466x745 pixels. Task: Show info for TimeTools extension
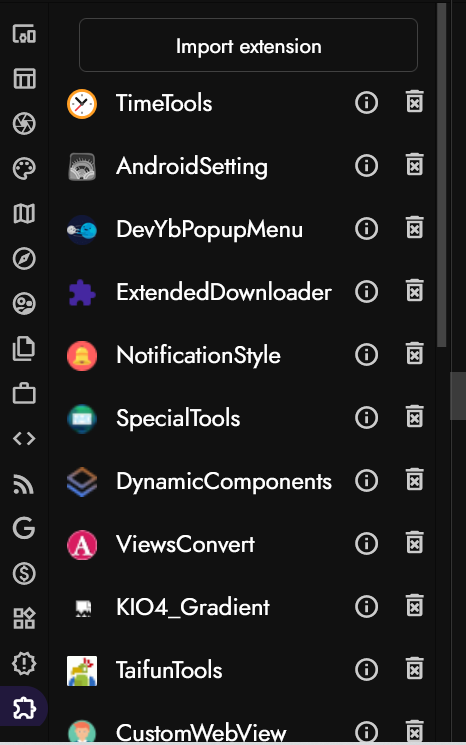tap(366, 103)
